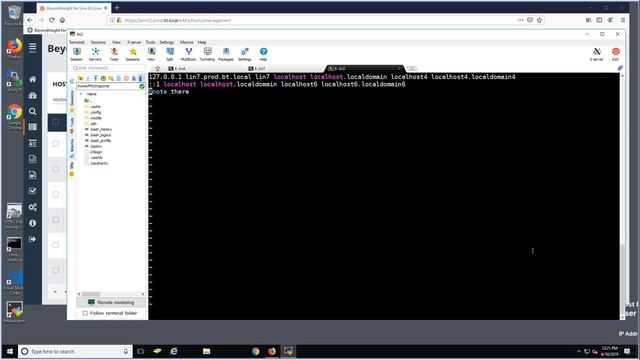
Task: Click the logout arrow icon in BeyondInsight sidebar
Action: tap(33, 239)
